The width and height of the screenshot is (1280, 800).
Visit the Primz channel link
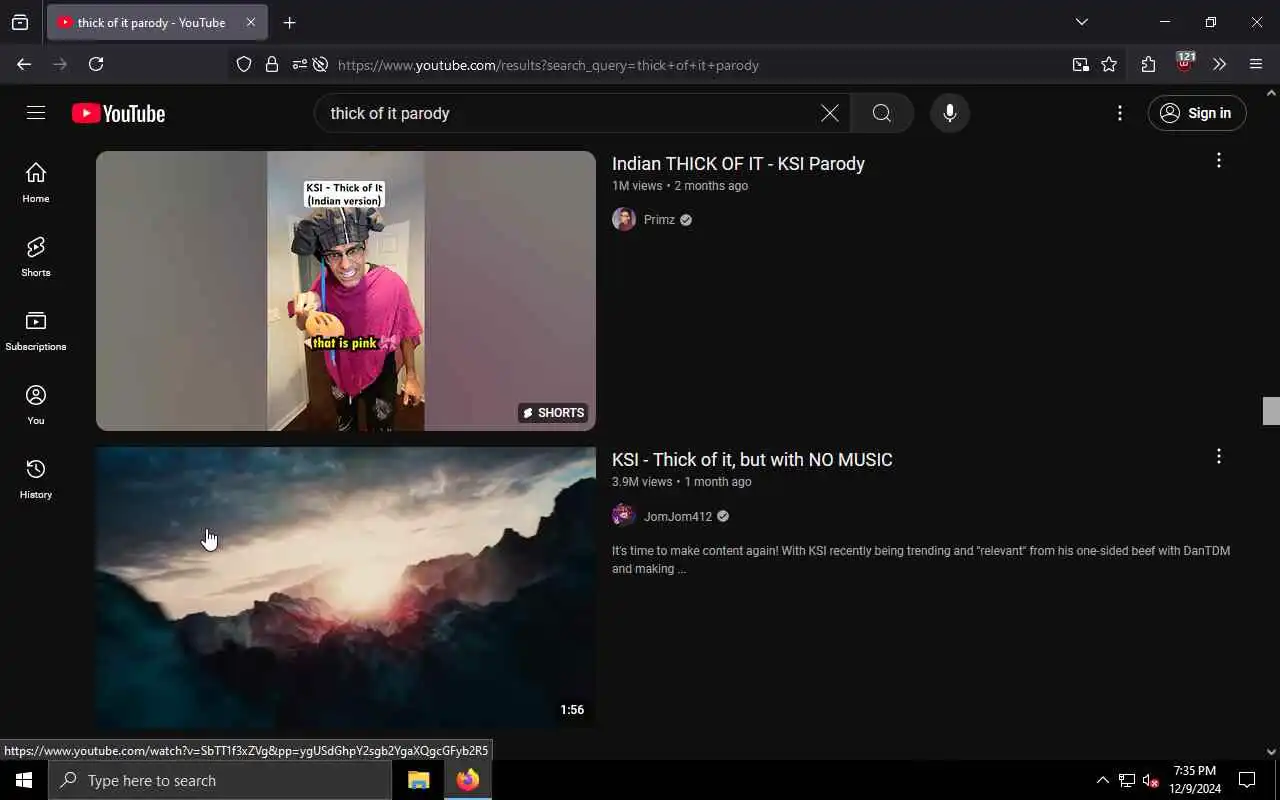coord(659,220)
